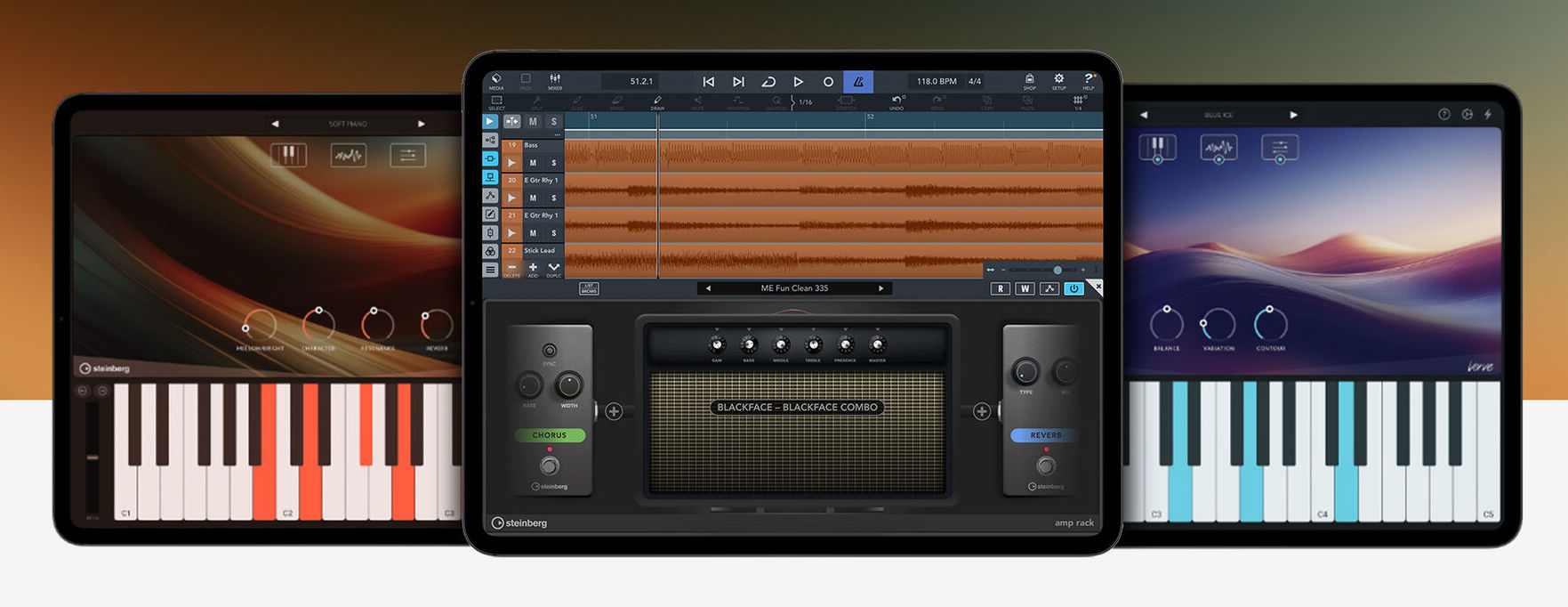Screen dimensions: 1568x607
Task: Open the sliders settings tab in Verve
Action: [1279, 148]
